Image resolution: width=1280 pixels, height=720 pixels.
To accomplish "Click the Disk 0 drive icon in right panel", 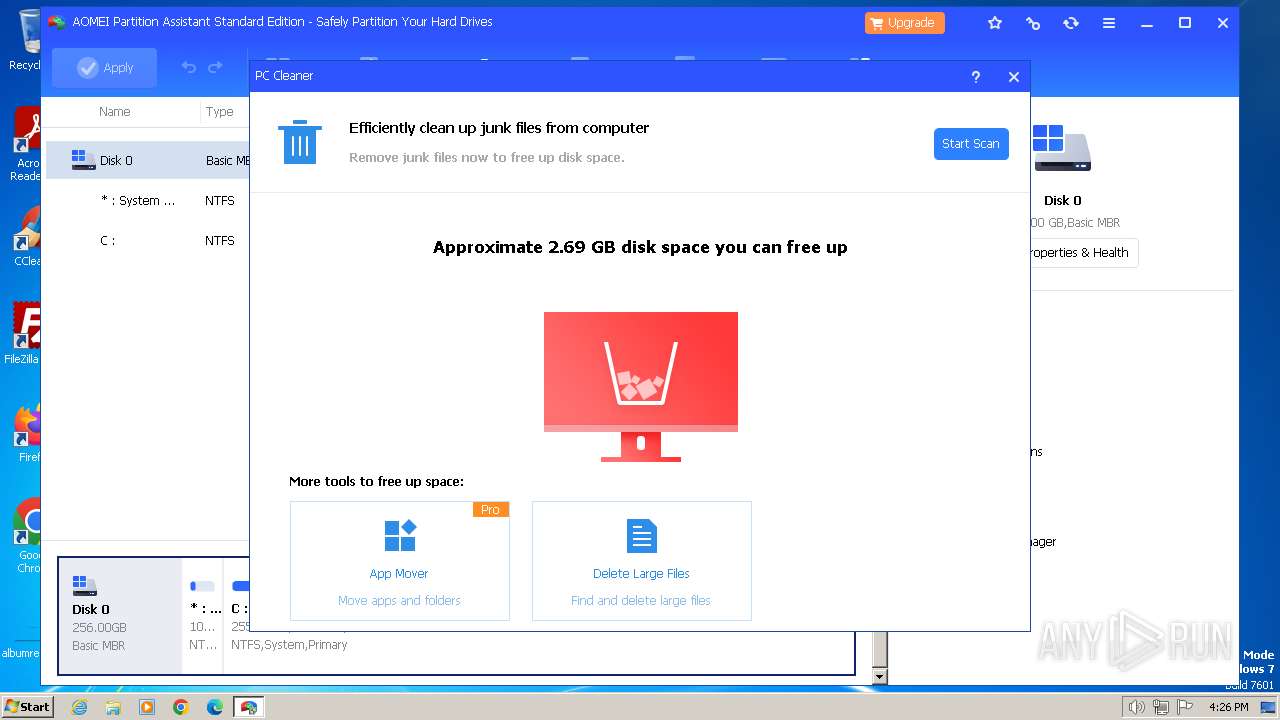I will click(x=1062, y=148).
